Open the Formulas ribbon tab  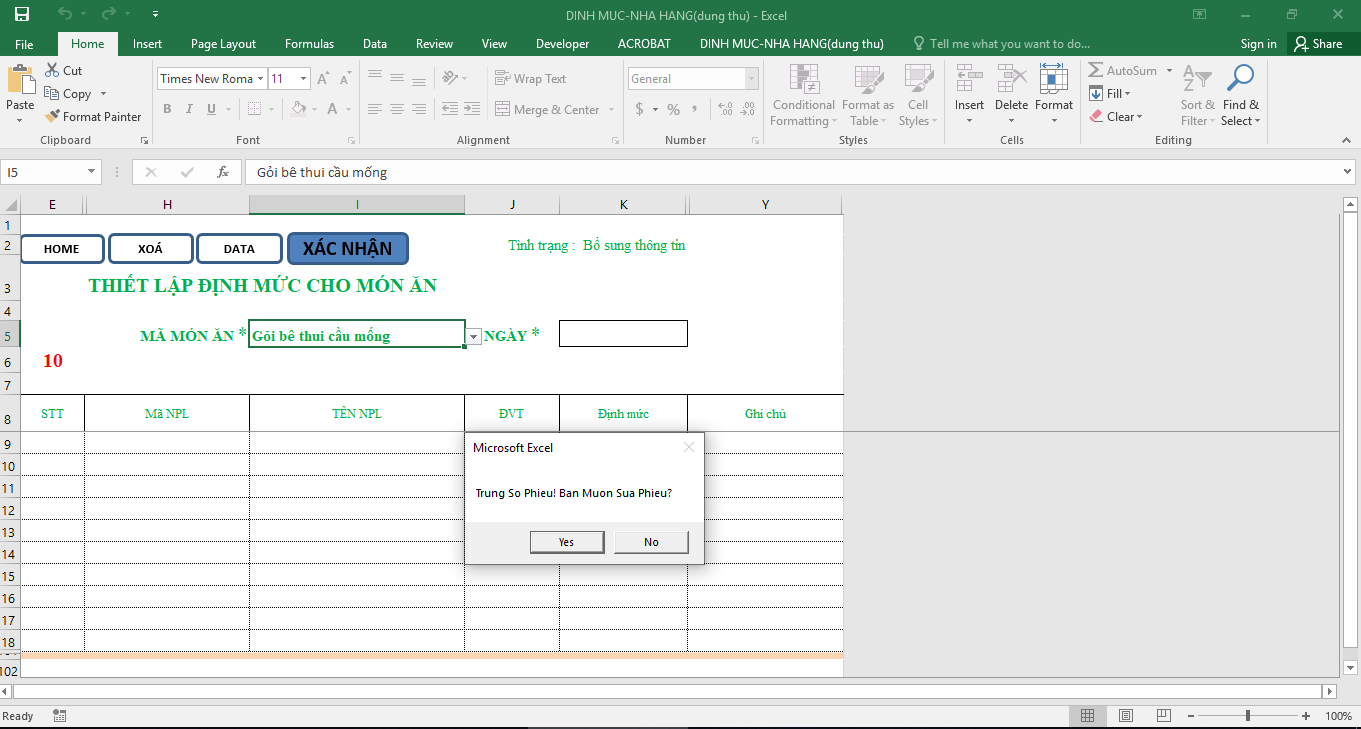pos(309,44)
